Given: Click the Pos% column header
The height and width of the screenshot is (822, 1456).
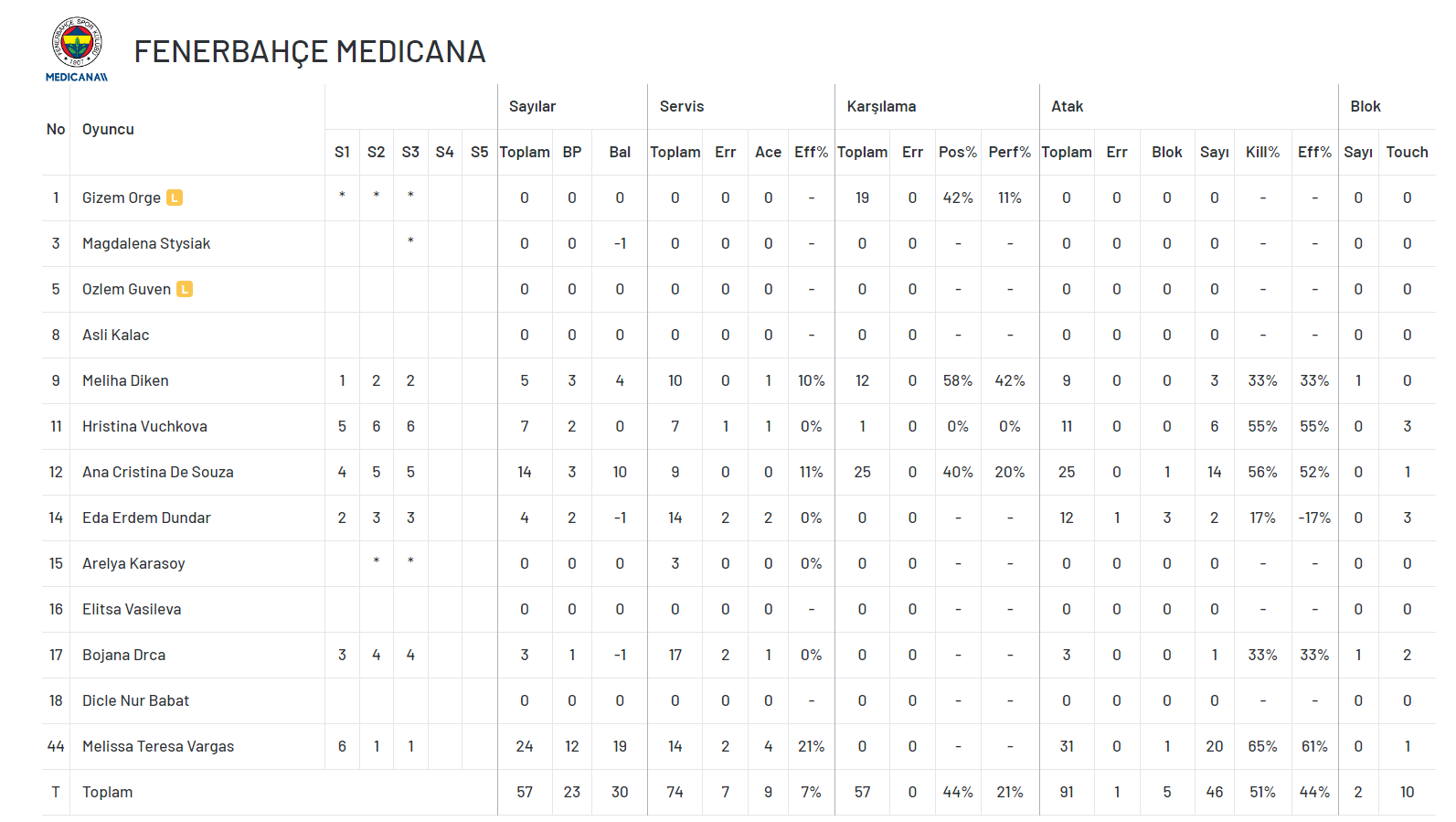Looking at the screenshot, I should pos(957,152).
